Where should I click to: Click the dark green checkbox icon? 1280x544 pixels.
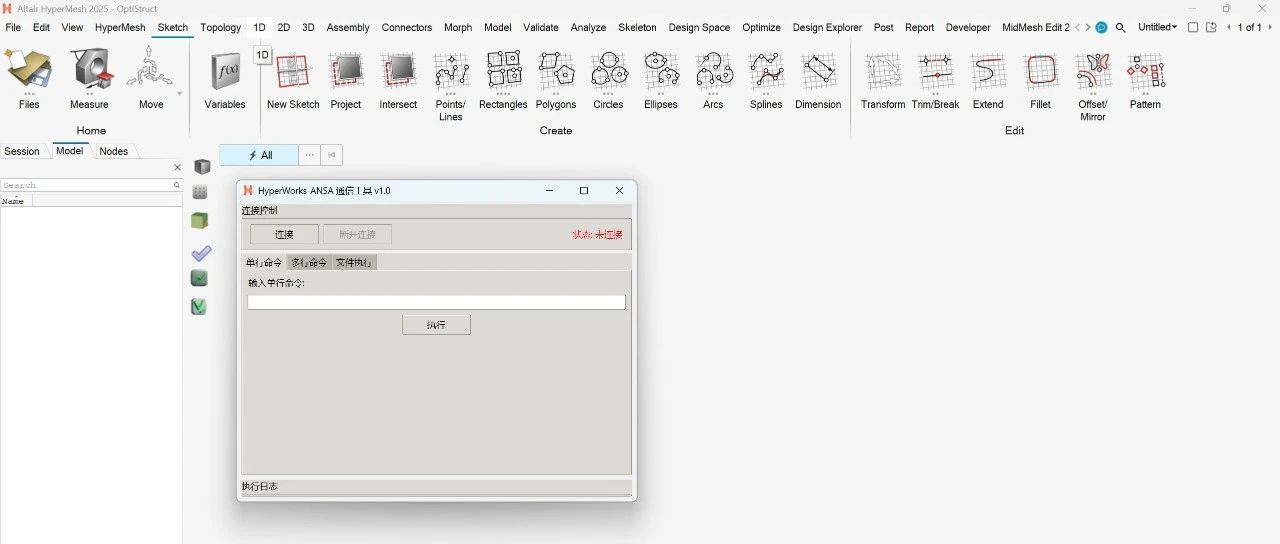200,278
